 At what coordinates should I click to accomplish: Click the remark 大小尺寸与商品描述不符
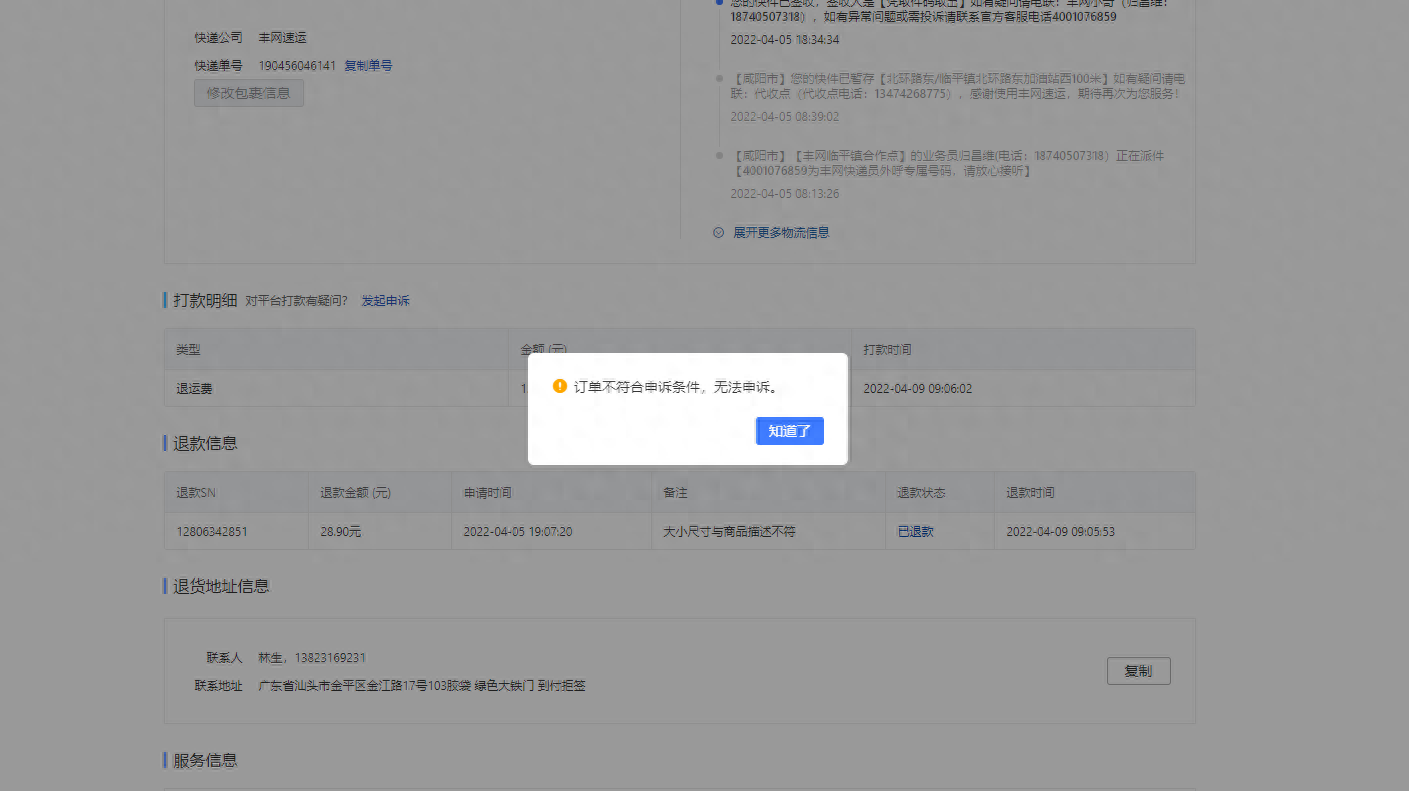click(730, 531)
